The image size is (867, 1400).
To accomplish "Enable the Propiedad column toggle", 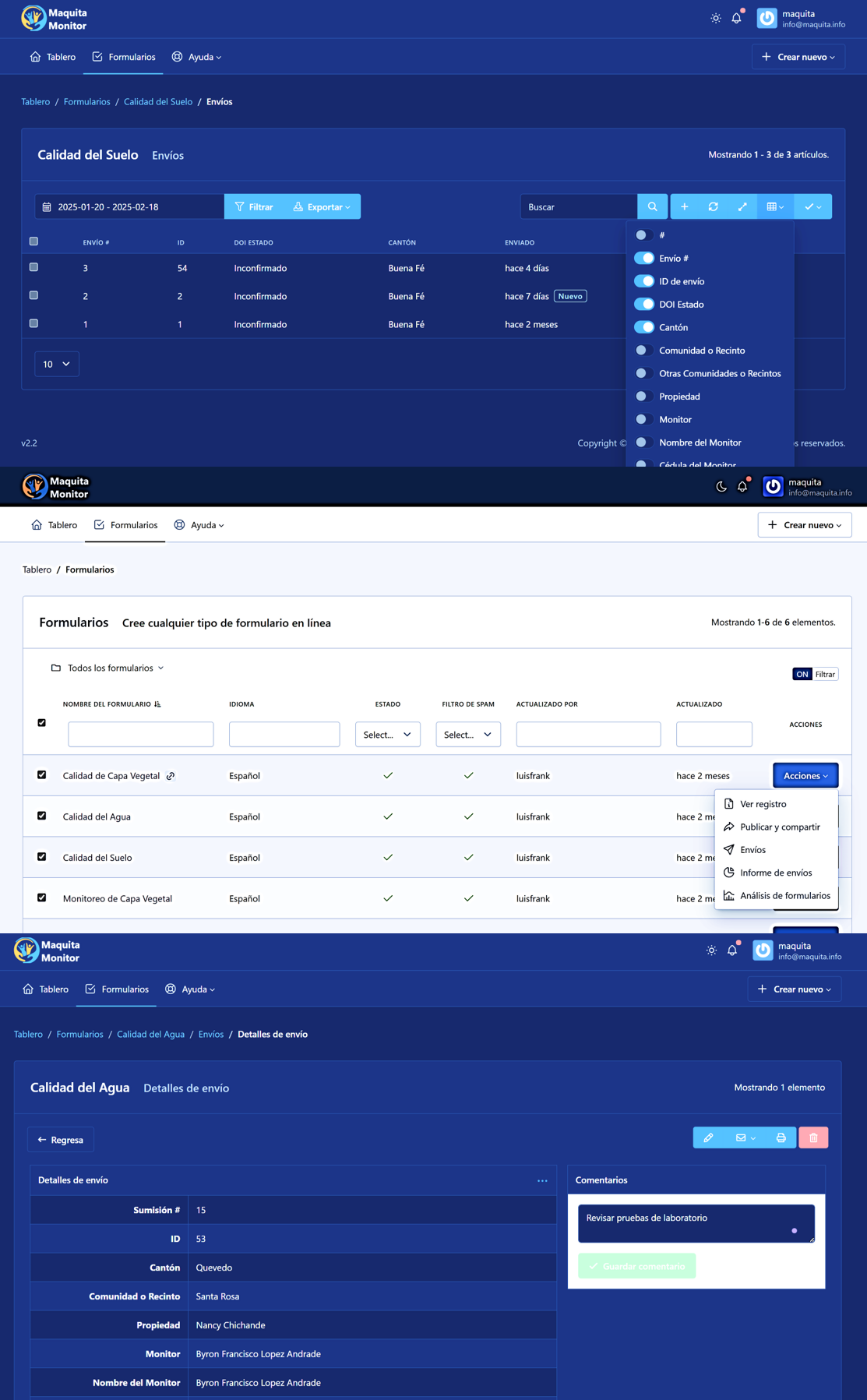I will (x=644, y=397).
